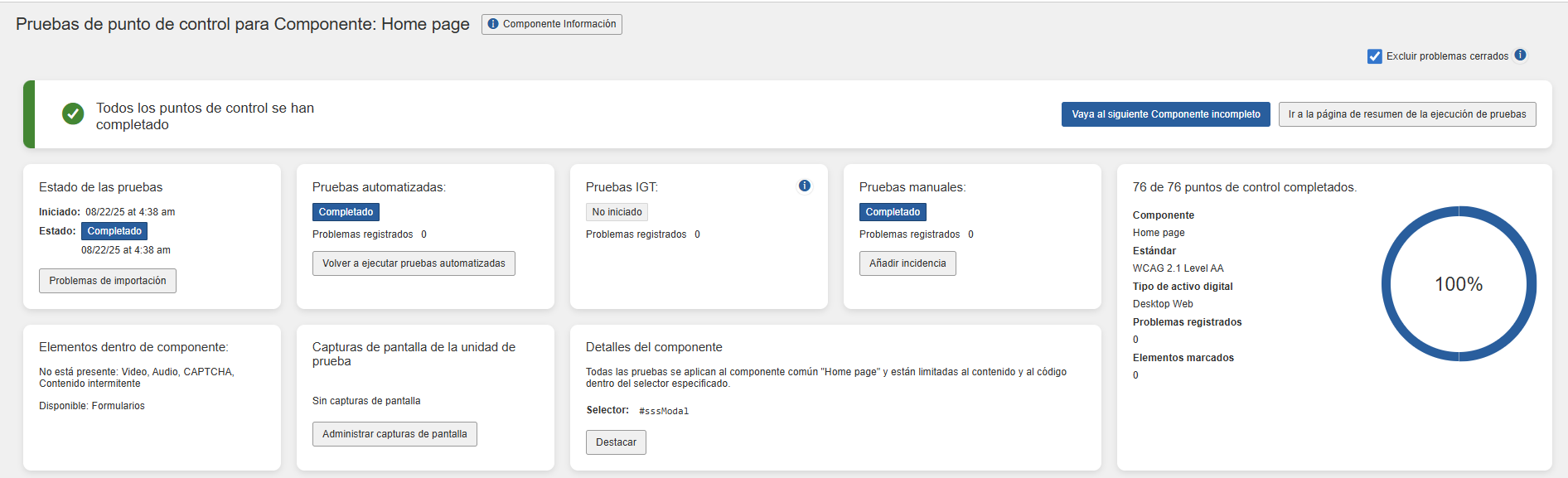Open the test run summary page button
The height and width of the screenshot is (478, 1568).
click(x=1406, y=114)
